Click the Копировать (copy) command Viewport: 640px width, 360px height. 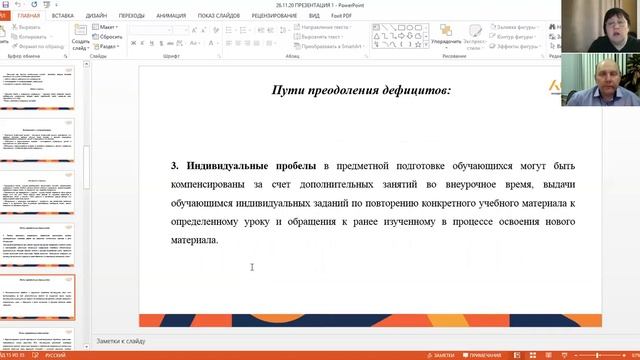(x=29, y=37)
